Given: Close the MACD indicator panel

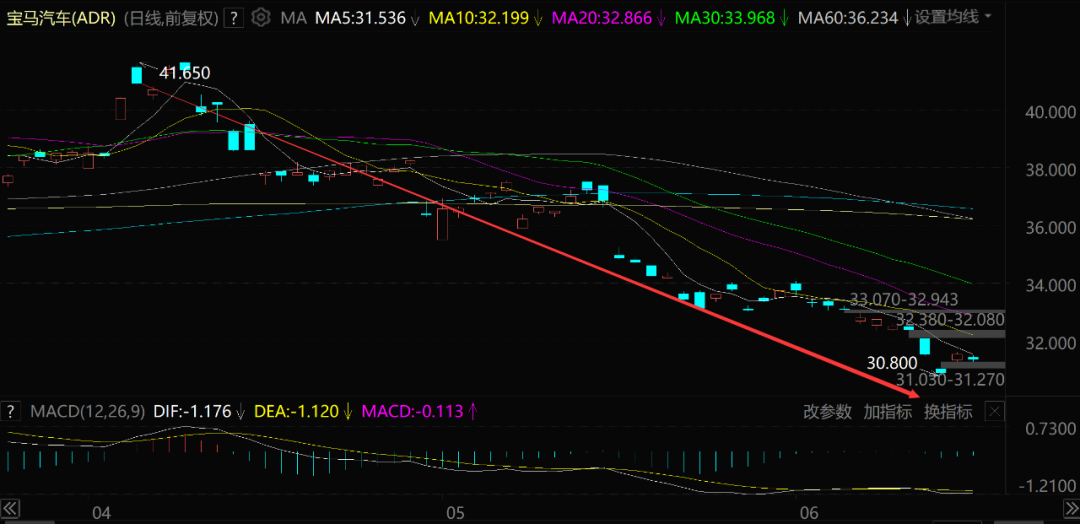Looking at the screenshot, I should point(996,412).
